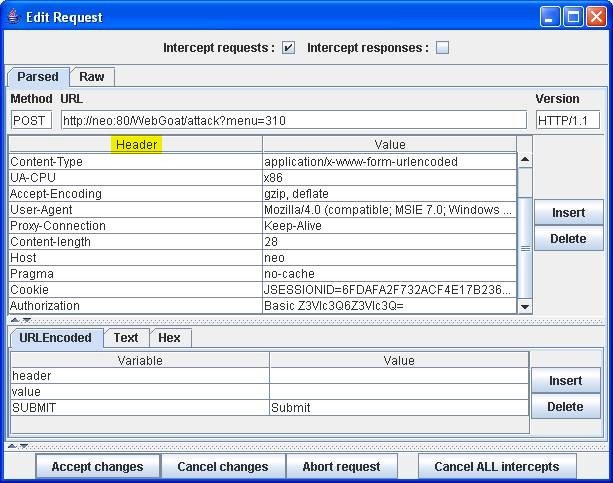Click the Keep-Alive value cell
Viewport: 613px width, 483px height.
tap(389, 226)
